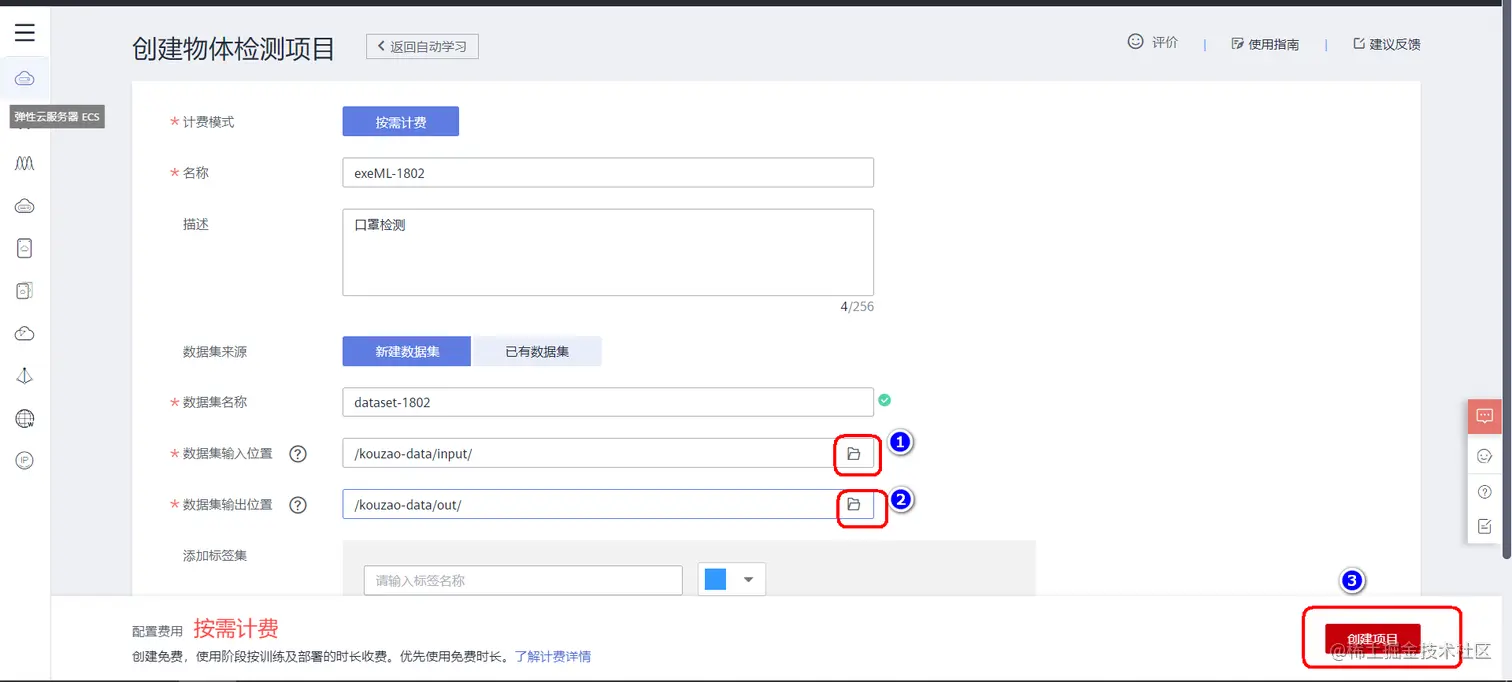The width and height of the screenshot is (1512, 682).
Task: Select 已有数据集 as dataset source
Action: click(x=537, y=352)
